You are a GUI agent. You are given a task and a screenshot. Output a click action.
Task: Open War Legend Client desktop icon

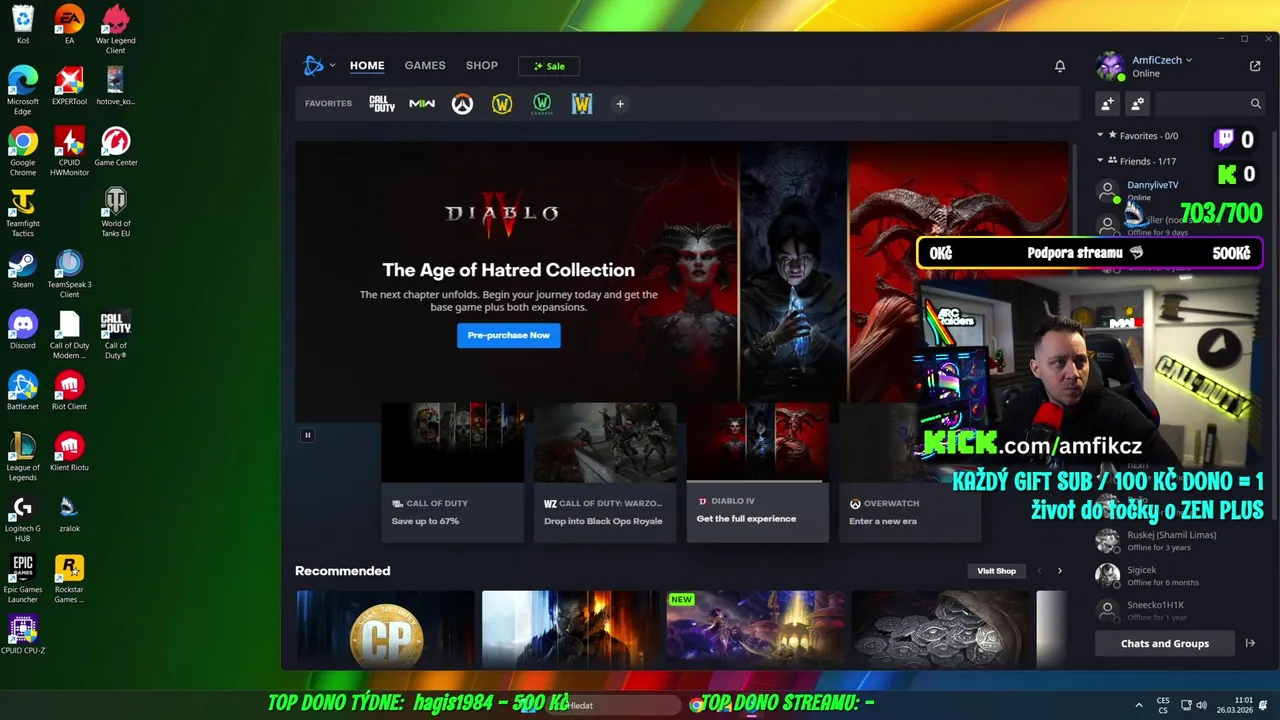[x=116, y=29]
